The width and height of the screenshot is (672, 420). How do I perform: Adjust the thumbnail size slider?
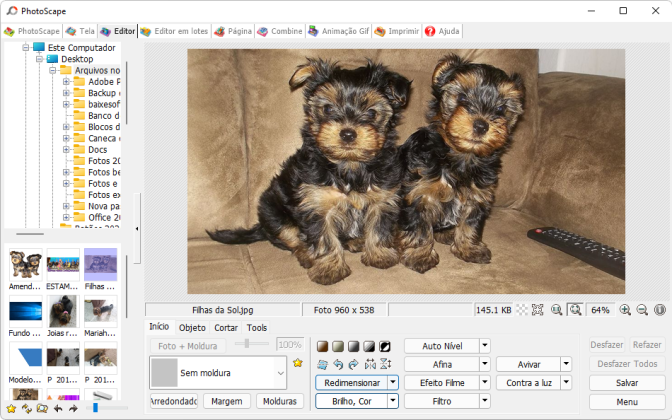point(96,408)
